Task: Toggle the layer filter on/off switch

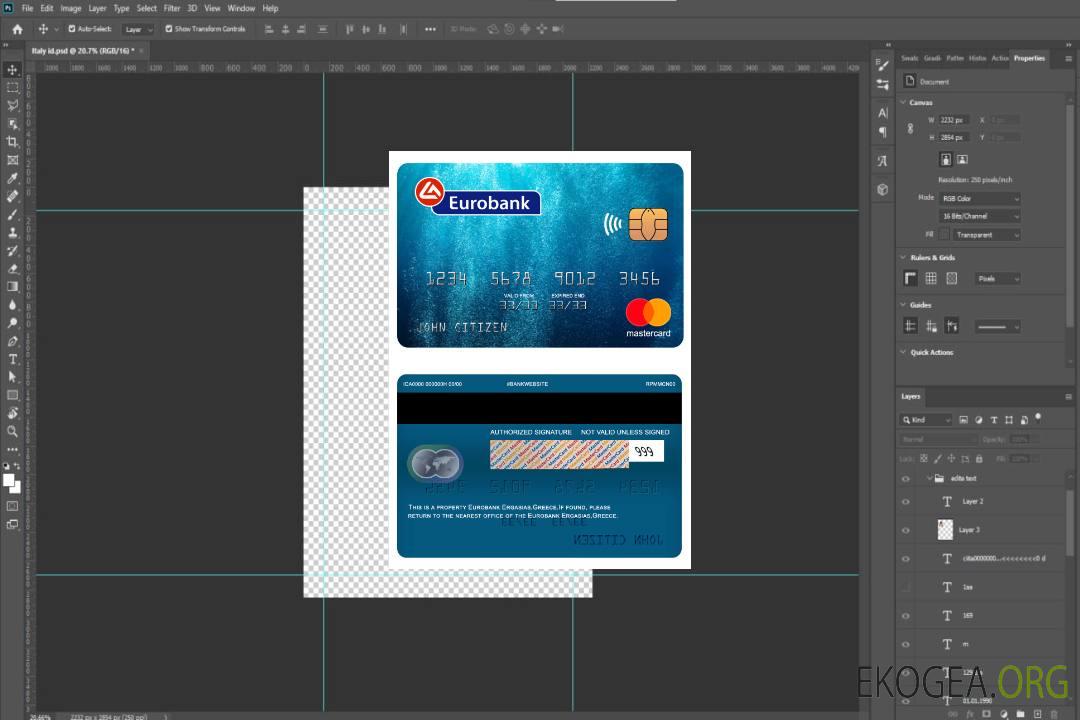Action: click(x=1038, y=418)
